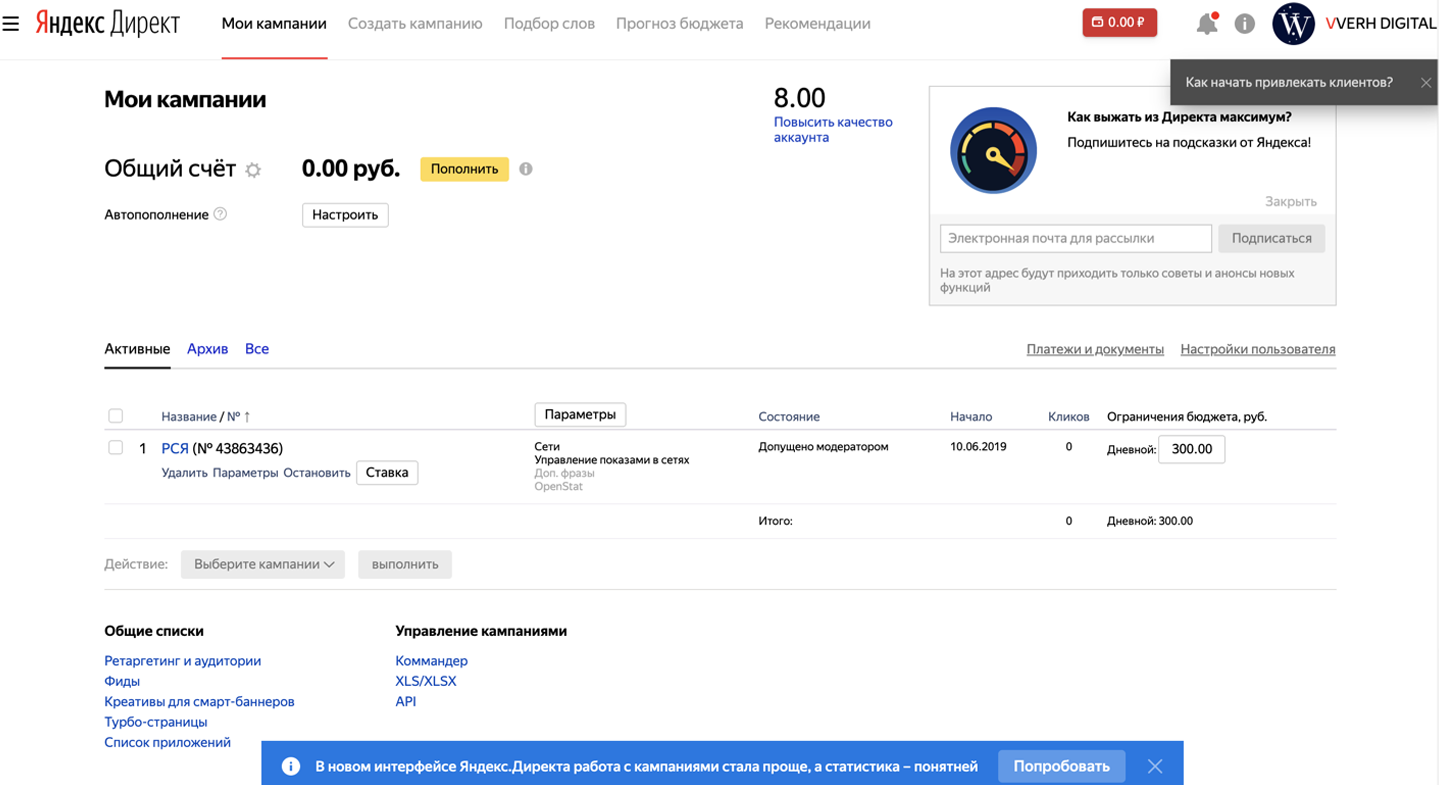Click Удалить under РСЯ campaign
1439x785 pixels.
coord(184,472)
